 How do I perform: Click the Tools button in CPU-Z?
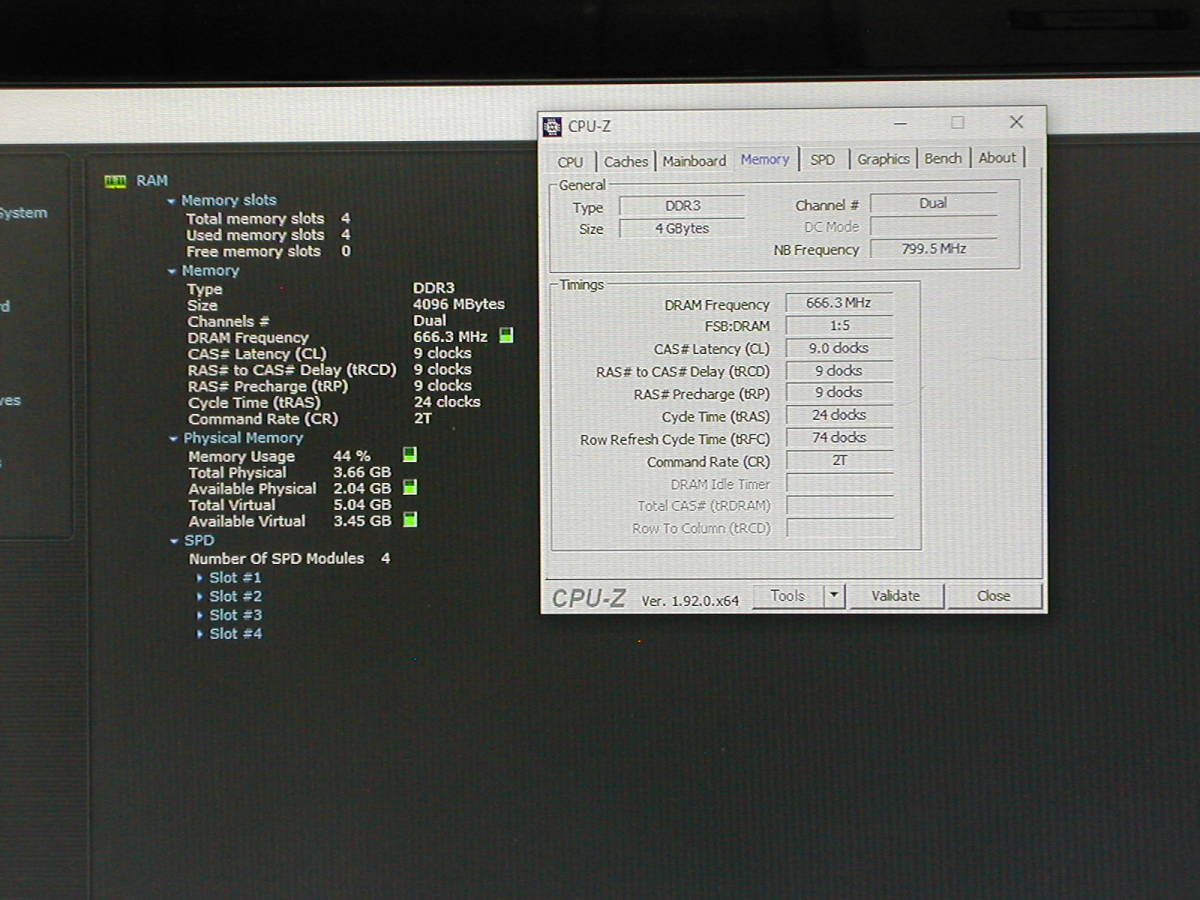coord(788,596)
